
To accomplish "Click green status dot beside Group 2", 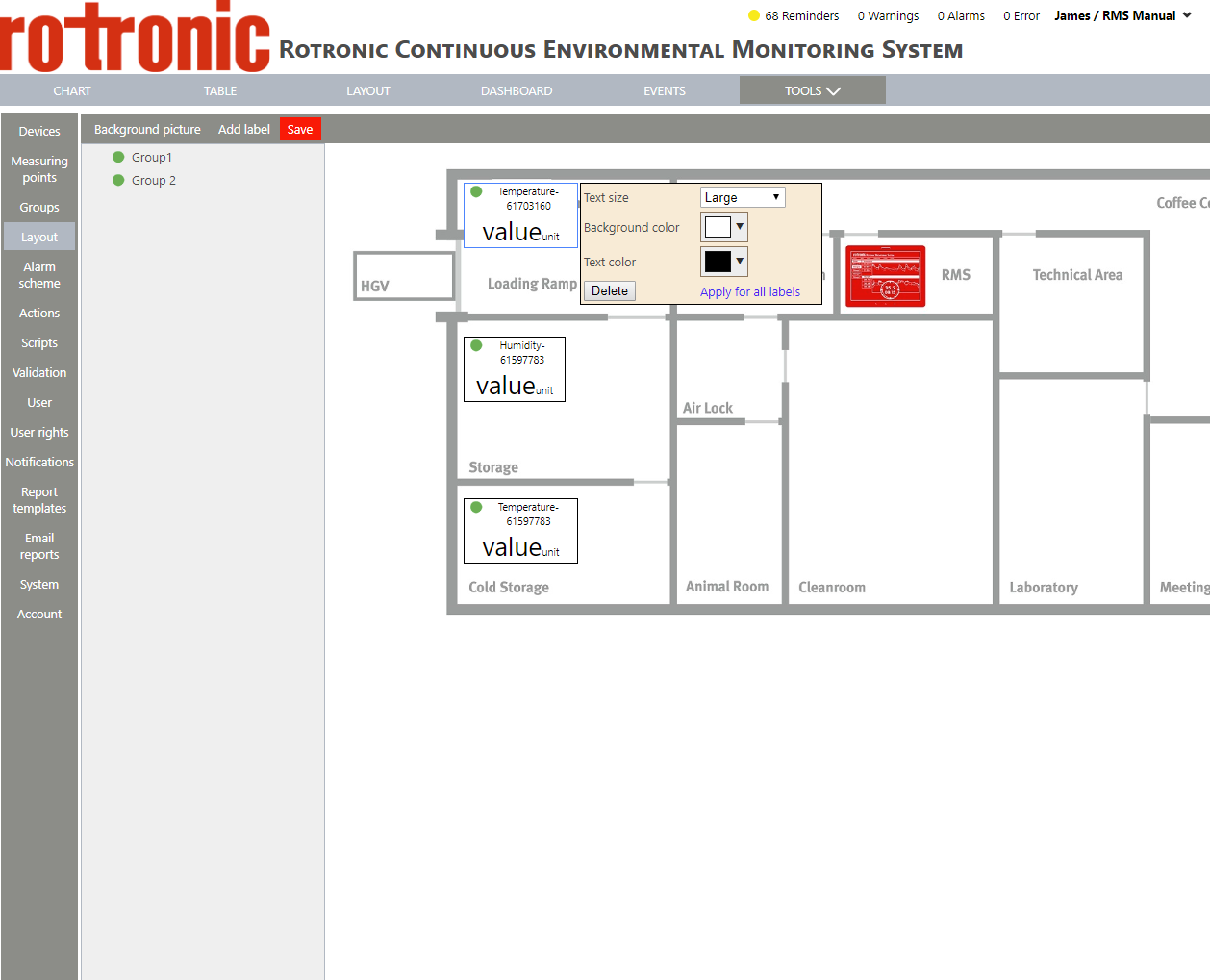I will [x=118, y=180].
